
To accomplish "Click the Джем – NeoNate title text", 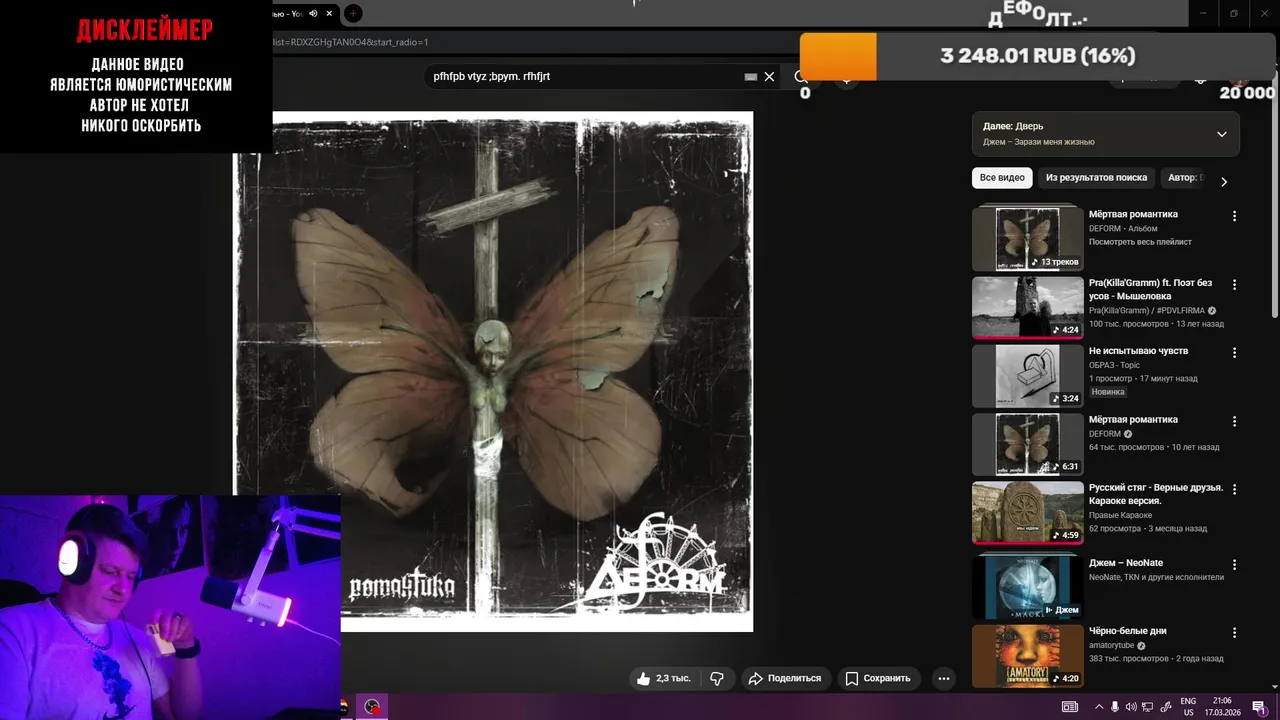I will 1126,563.
